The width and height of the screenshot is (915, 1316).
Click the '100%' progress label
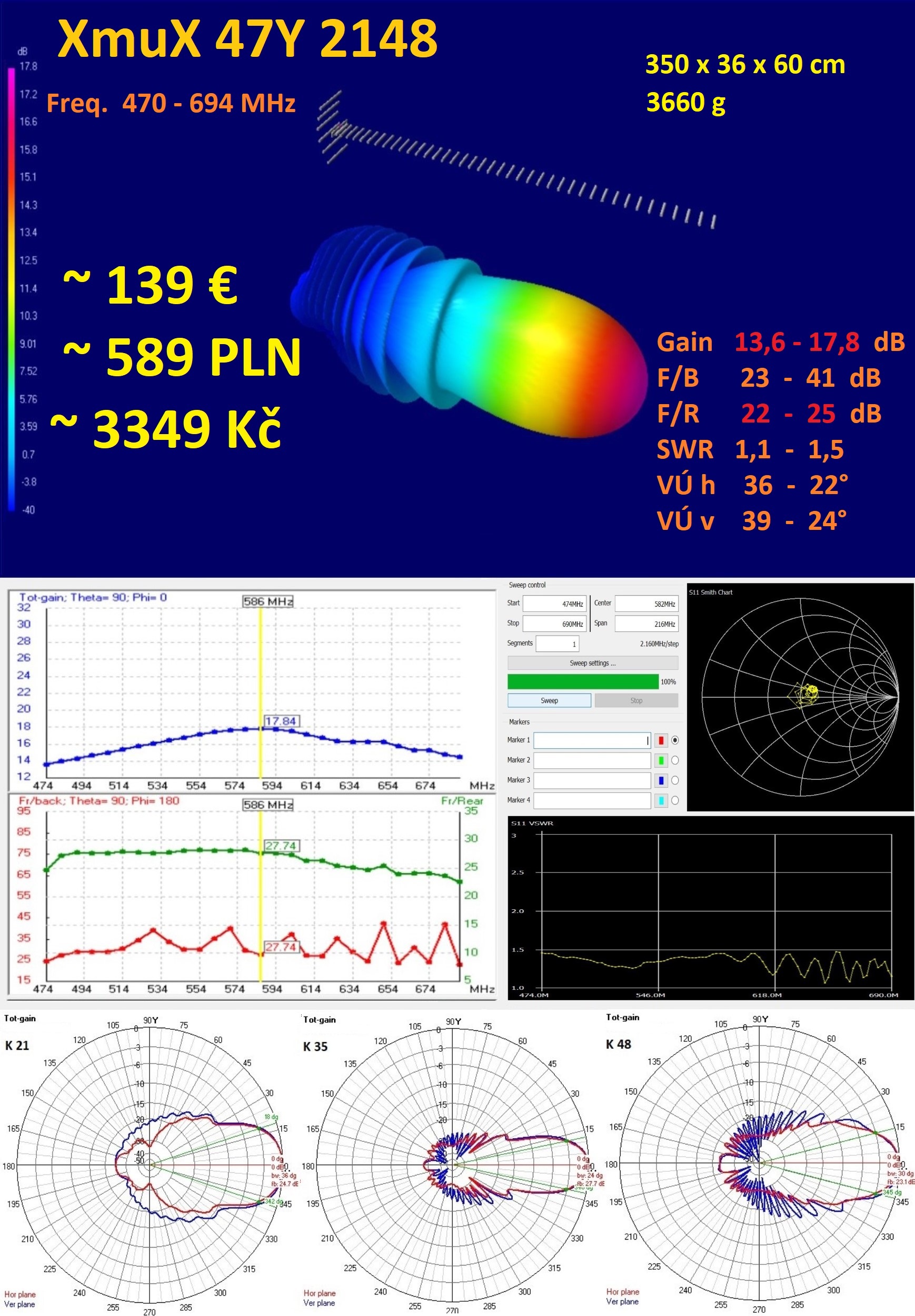[669, 682]
